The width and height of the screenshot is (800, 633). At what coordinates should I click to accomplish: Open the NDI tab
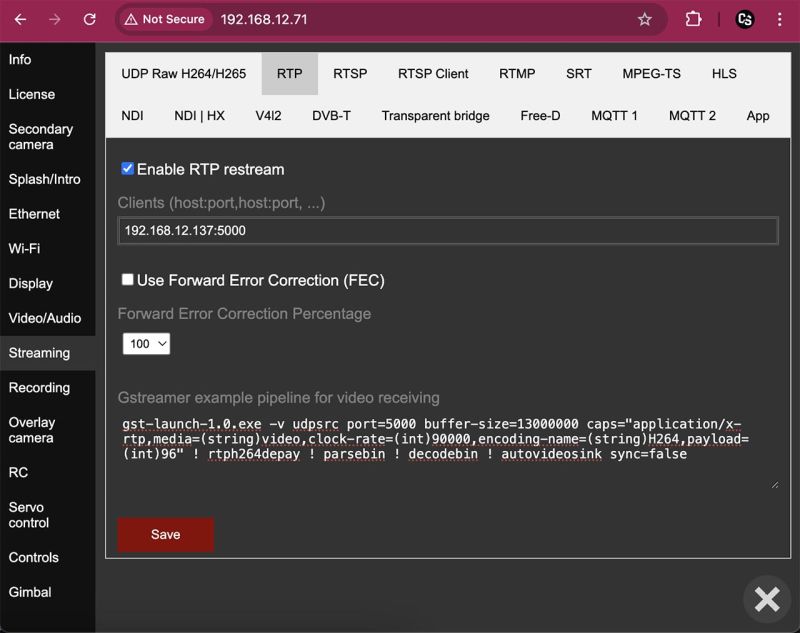[x=132, y=116]
